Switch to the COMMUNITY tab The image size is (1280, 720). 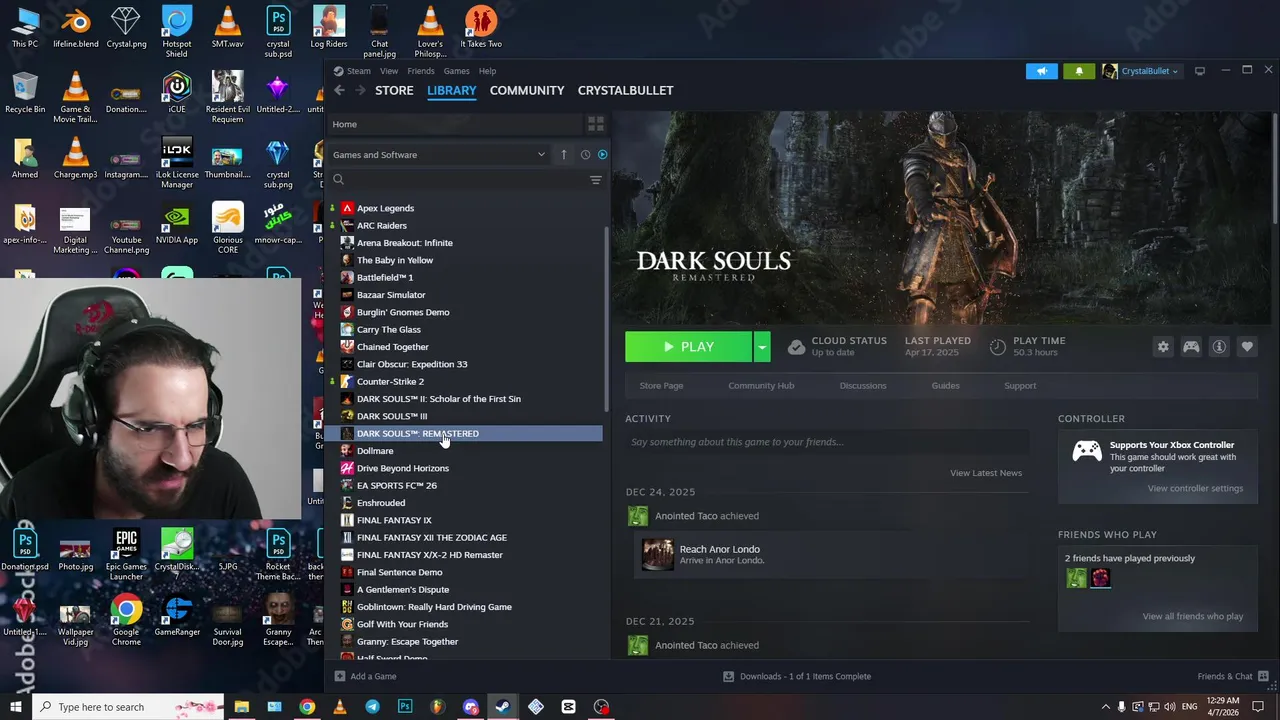tap(527, 90)
